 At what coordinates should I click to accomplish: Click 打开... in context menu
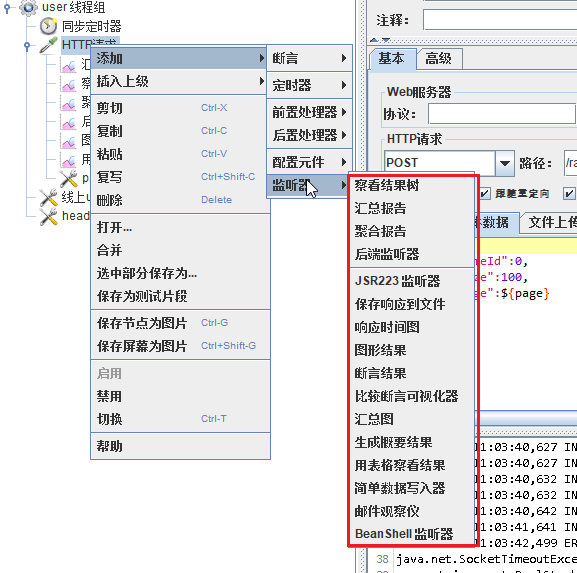point(179,227)
